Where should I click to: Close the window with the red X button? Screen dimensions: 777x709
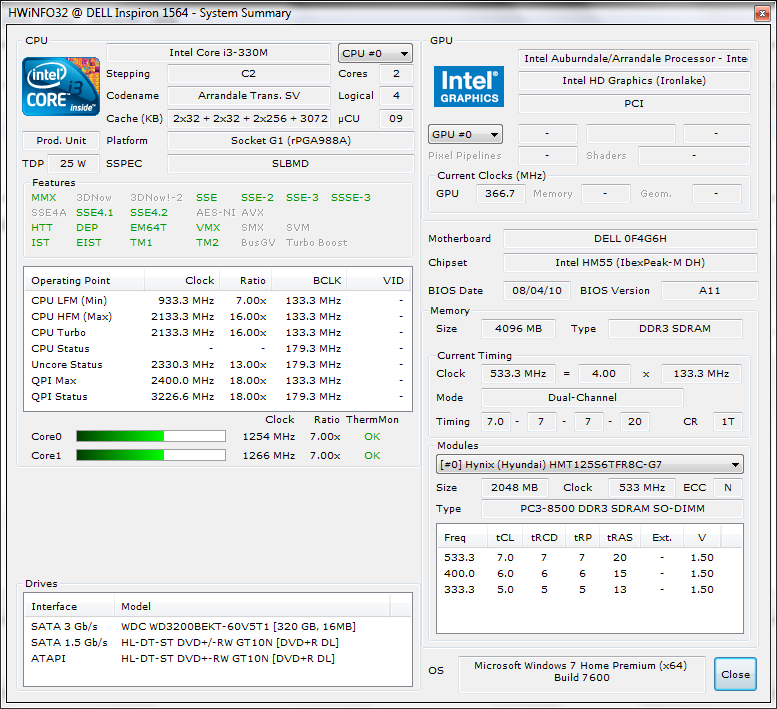coord(762,13)
